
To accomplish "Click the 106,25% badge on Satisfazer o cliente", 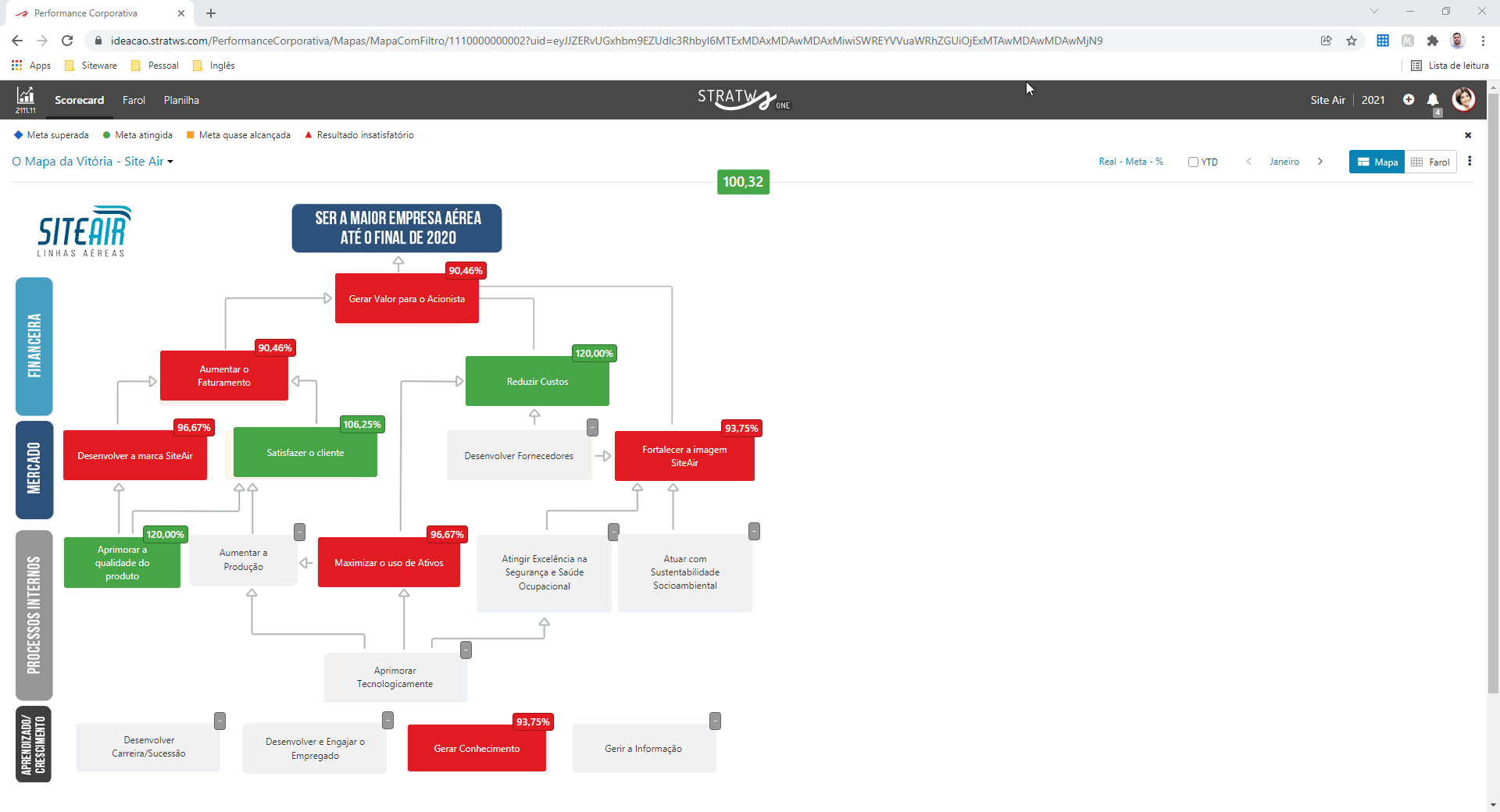I will 362,424.
